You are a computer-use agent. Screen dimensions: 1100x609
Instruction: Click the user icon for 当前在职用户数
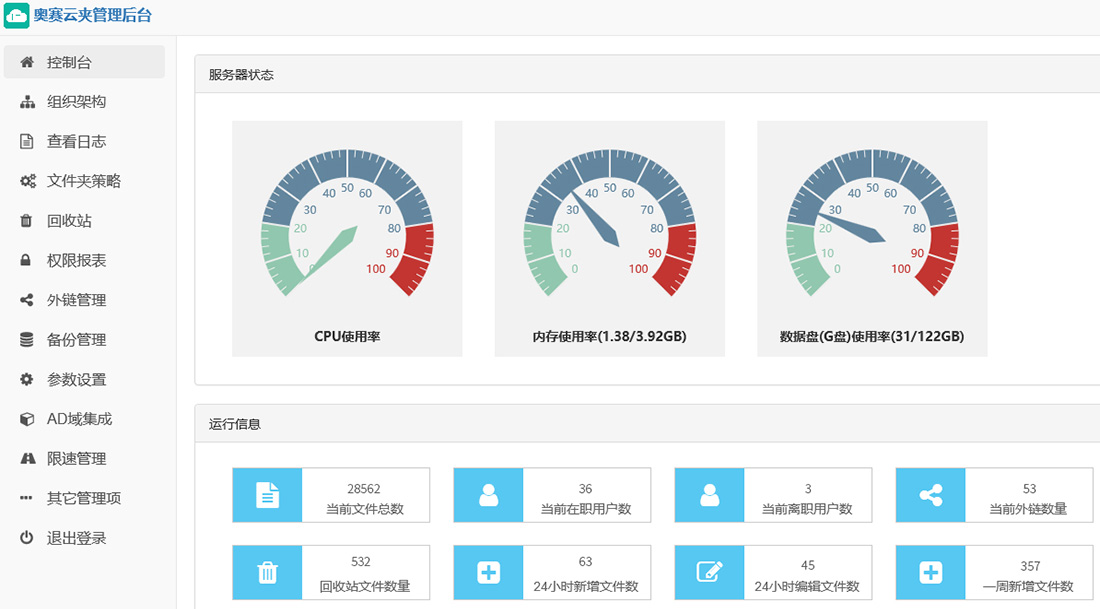pyautogui.click(x=488, y=495)
